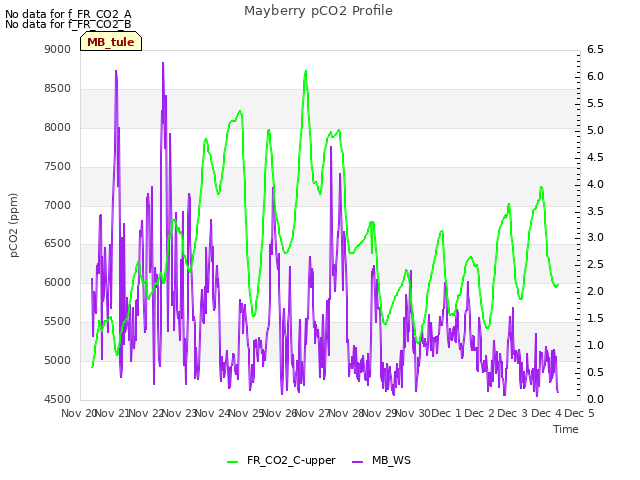Click the Dec 1 date label
This screenshot has width=640, height=480.
[446, 413]
